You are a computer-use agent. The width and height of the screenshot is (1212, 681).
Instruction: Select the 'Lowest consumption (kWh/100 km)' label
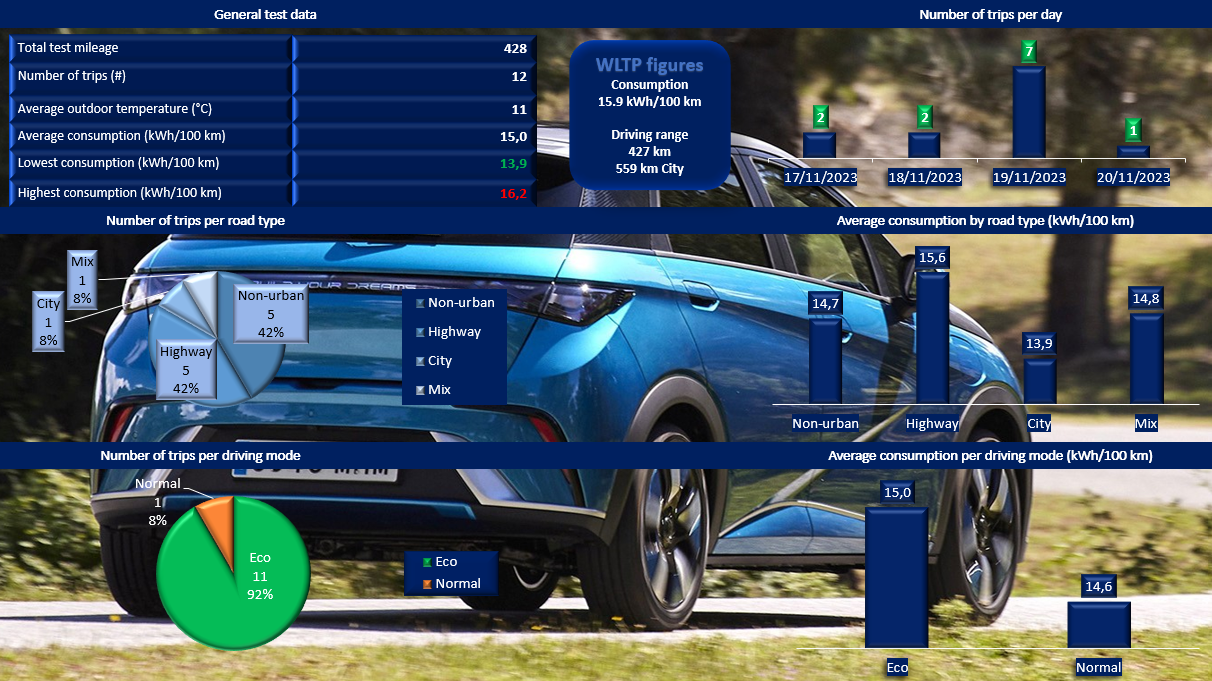point(118,163)
